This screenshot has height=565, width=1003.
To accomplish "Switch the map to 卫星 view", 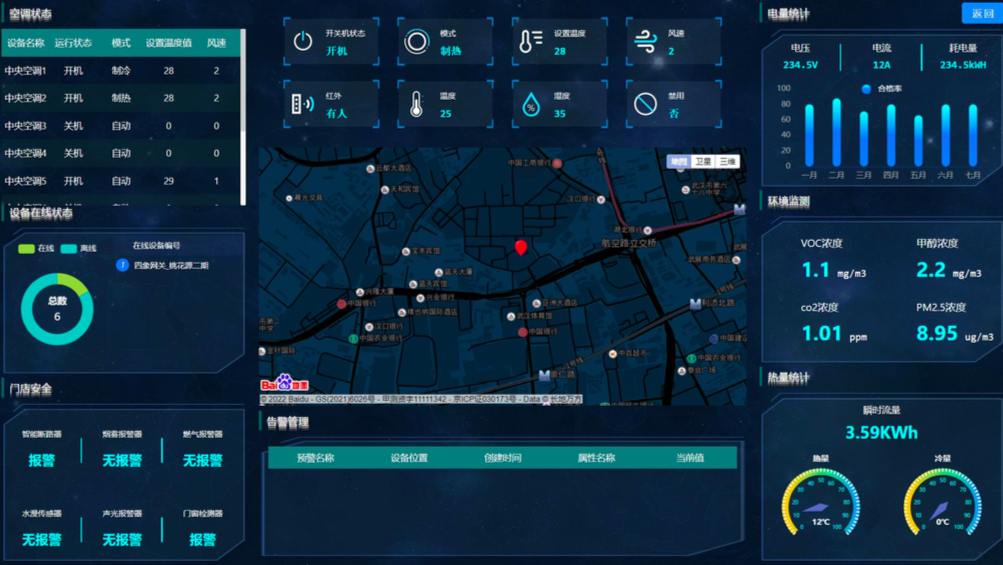I will coord(703,161).
